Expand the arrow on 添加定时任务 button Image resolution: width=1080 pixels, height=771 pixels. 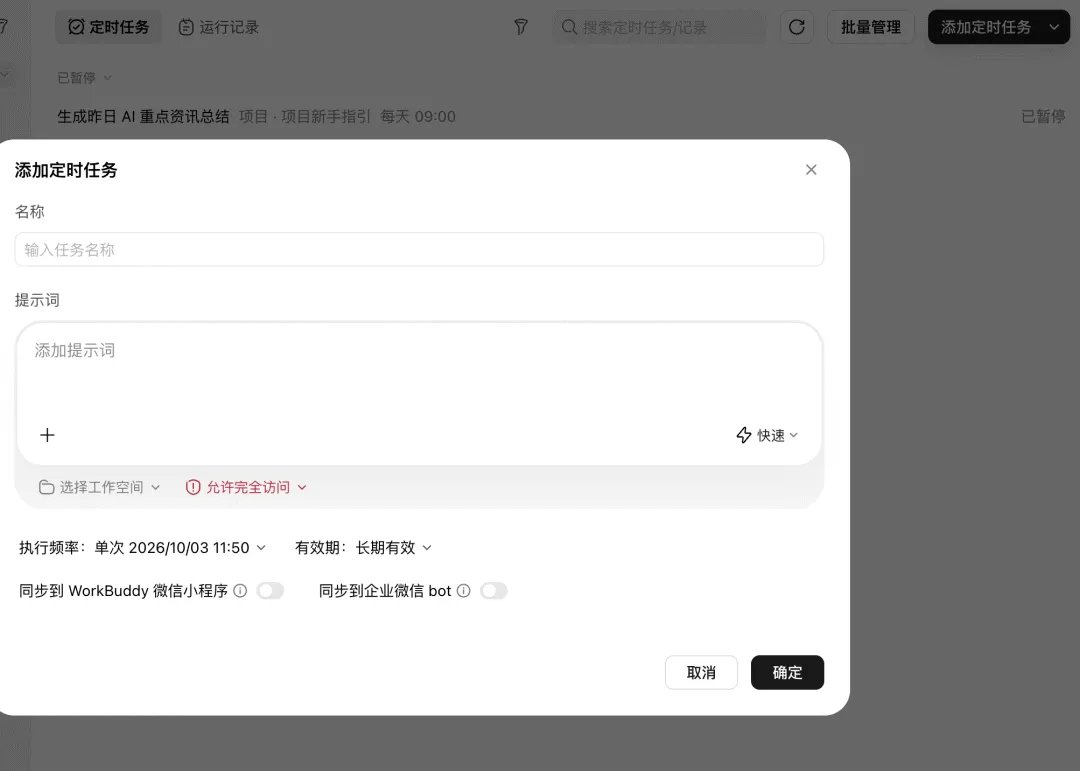[x=1054, y=27]
